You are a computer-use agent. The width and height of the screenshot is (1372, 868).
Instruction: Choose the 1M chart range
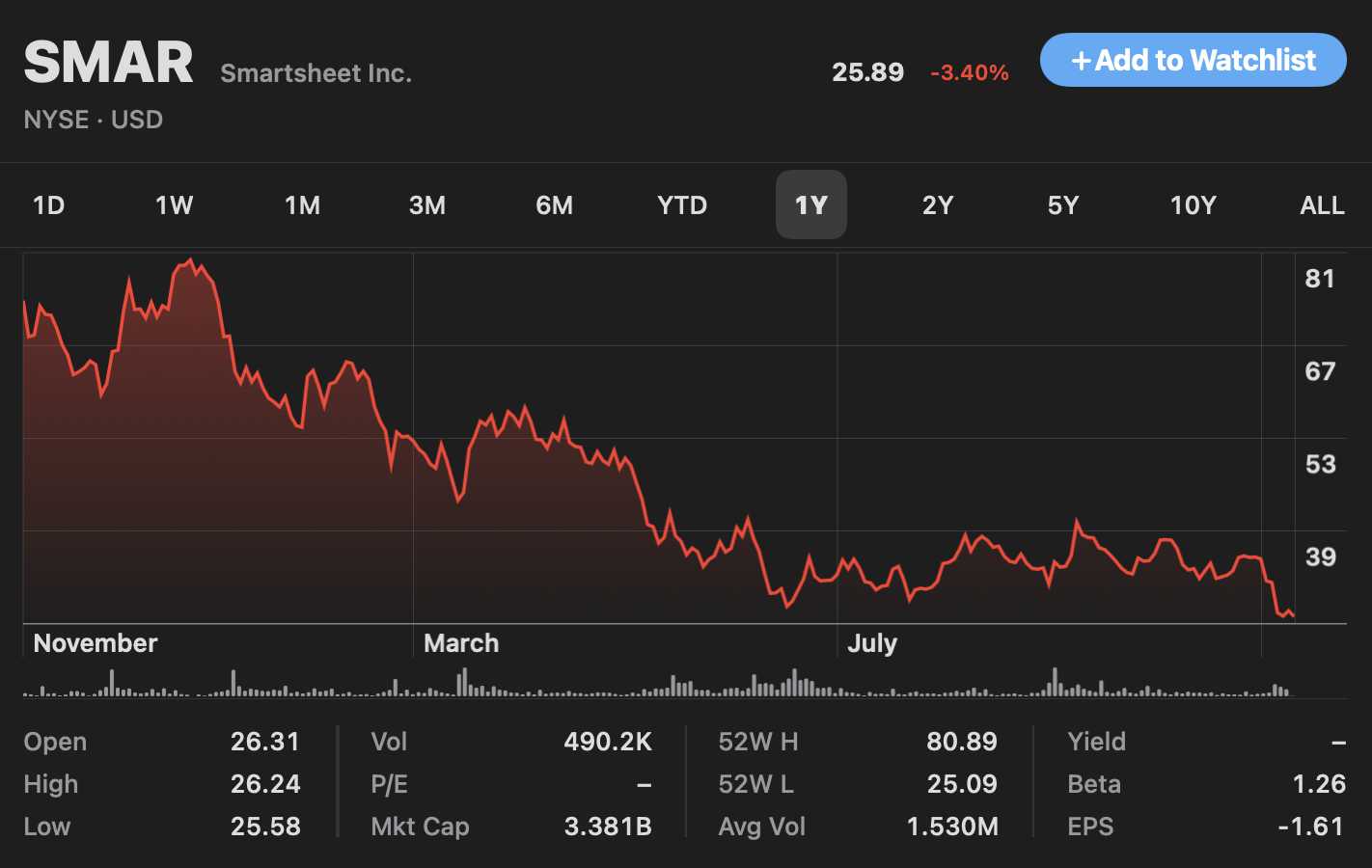click(302, 205)
